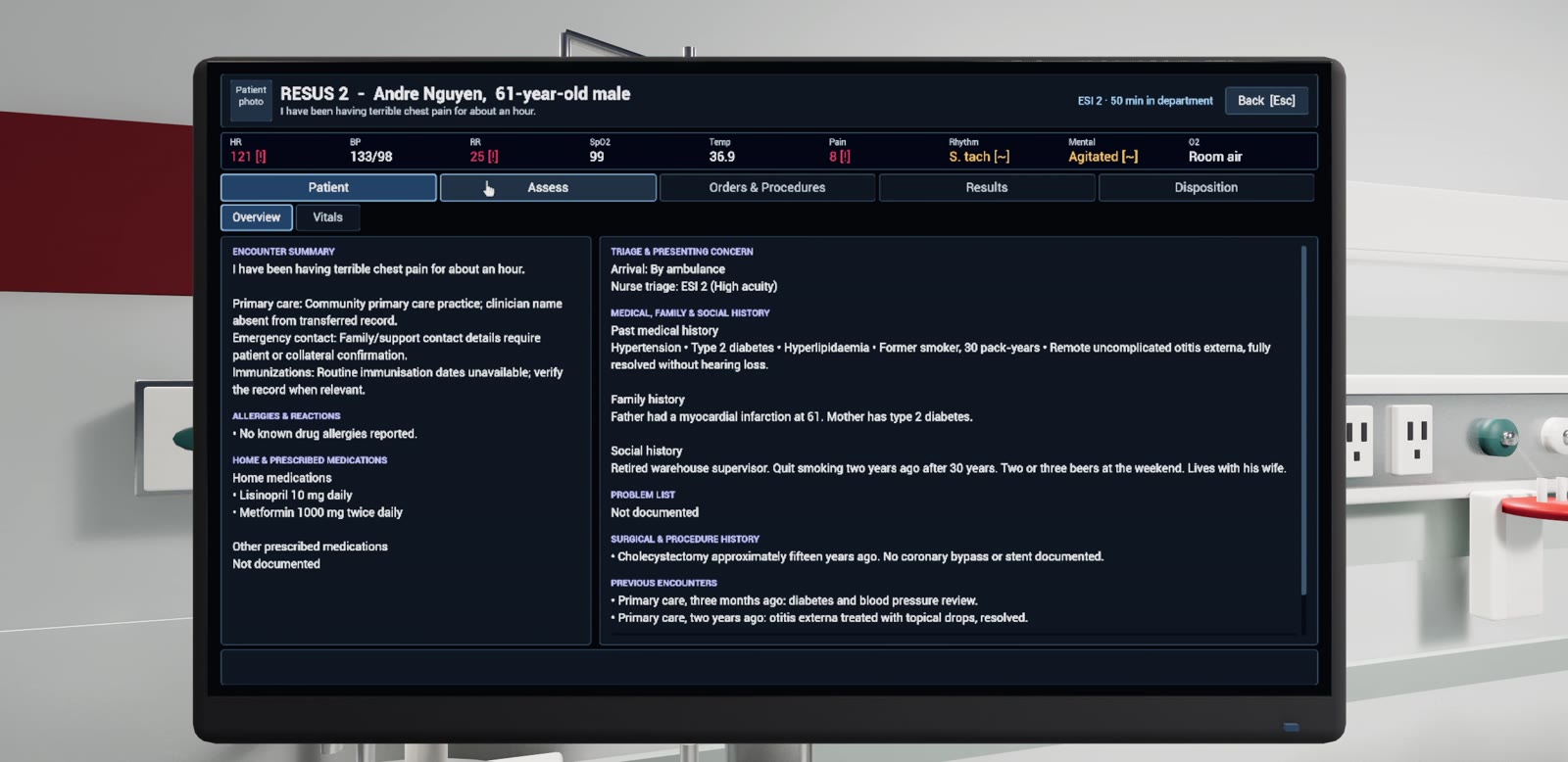Screen dimensions: 1568x762
Task: Select "No known drug allergies reported."
Action: [x=324, y=434]
